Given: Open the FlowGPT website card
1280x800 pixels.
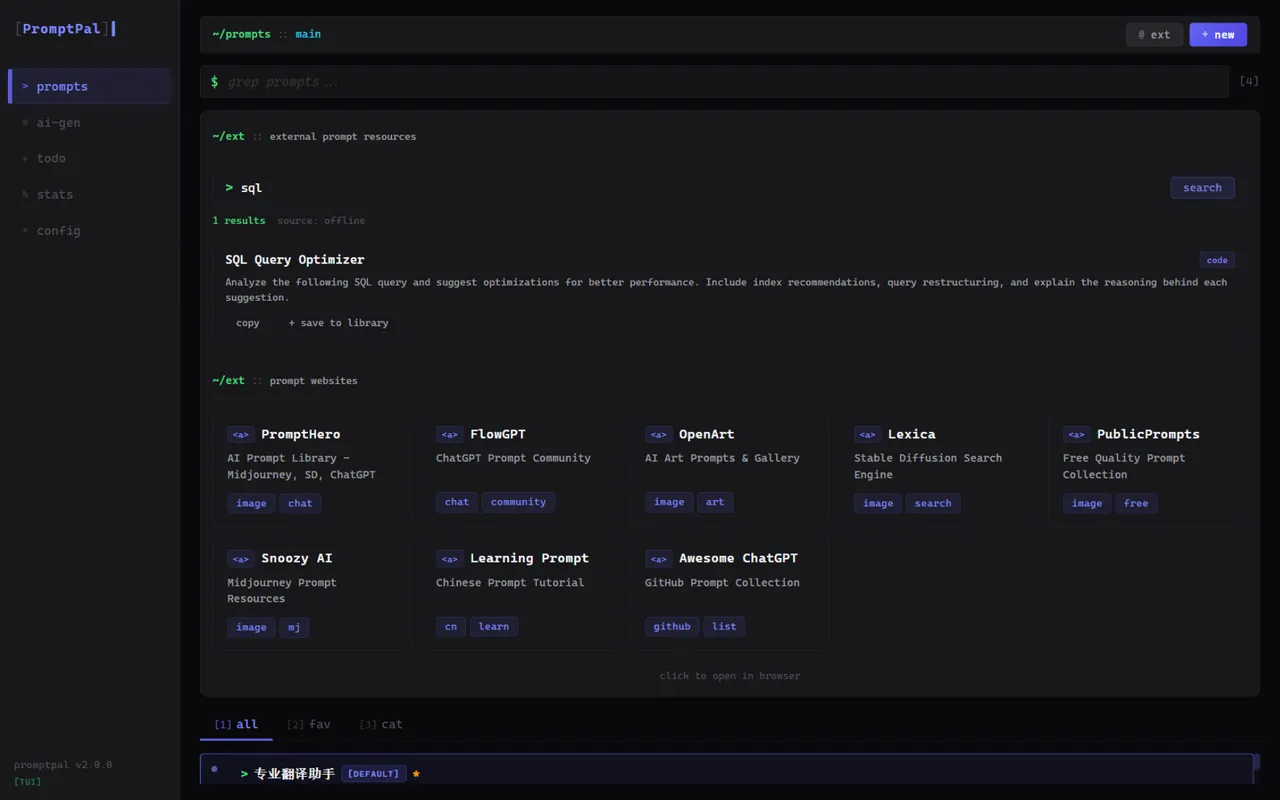Looking at the screenshot, I should point(521,468).
